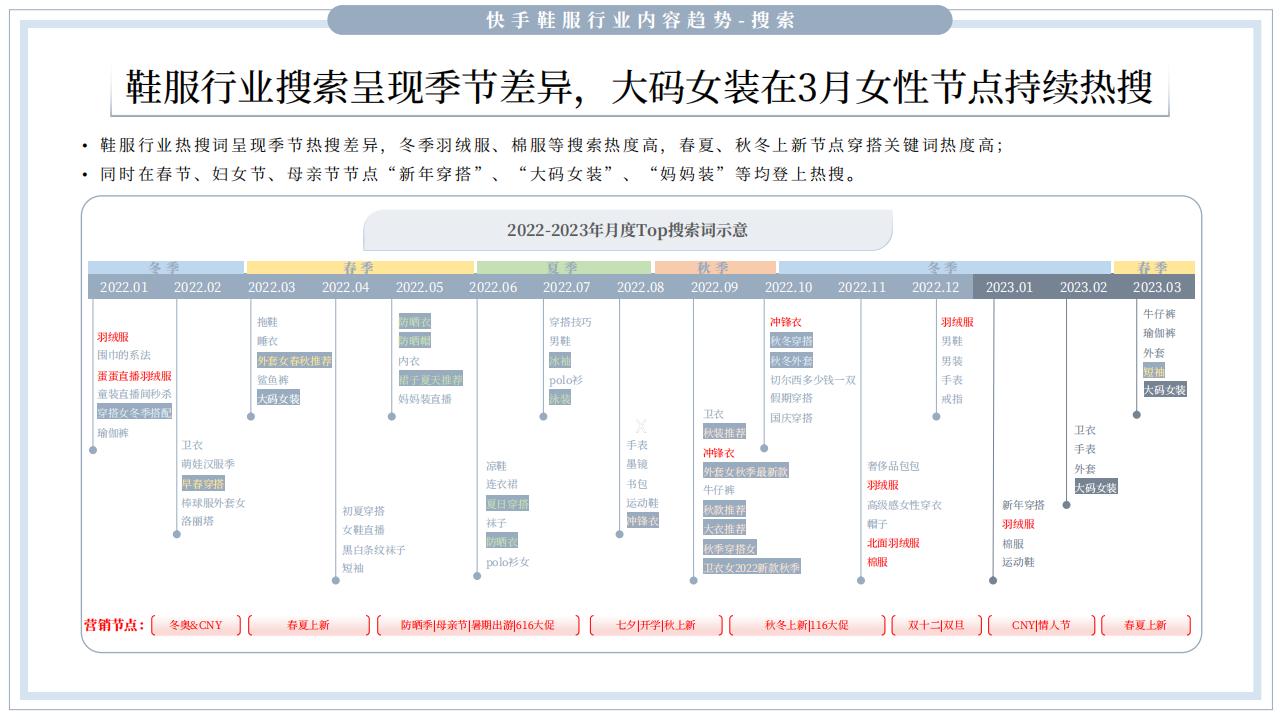Select the highlighted keyword 夏日穿搭
Image resolution: width=1280 pixels, height=720 pixels.
(507, 503)
